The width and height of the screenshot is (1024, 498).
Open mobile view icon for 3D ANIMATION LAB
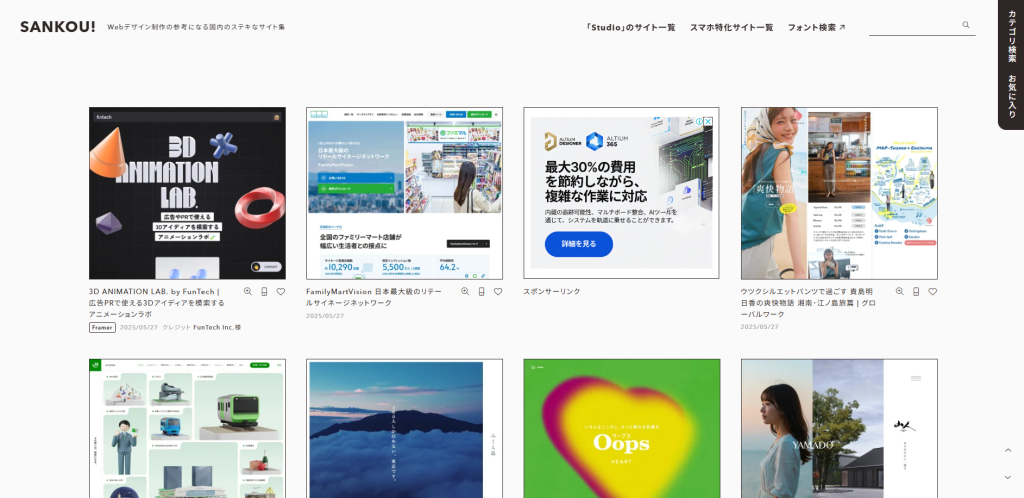pyautogui.click(x=264, y=292)
